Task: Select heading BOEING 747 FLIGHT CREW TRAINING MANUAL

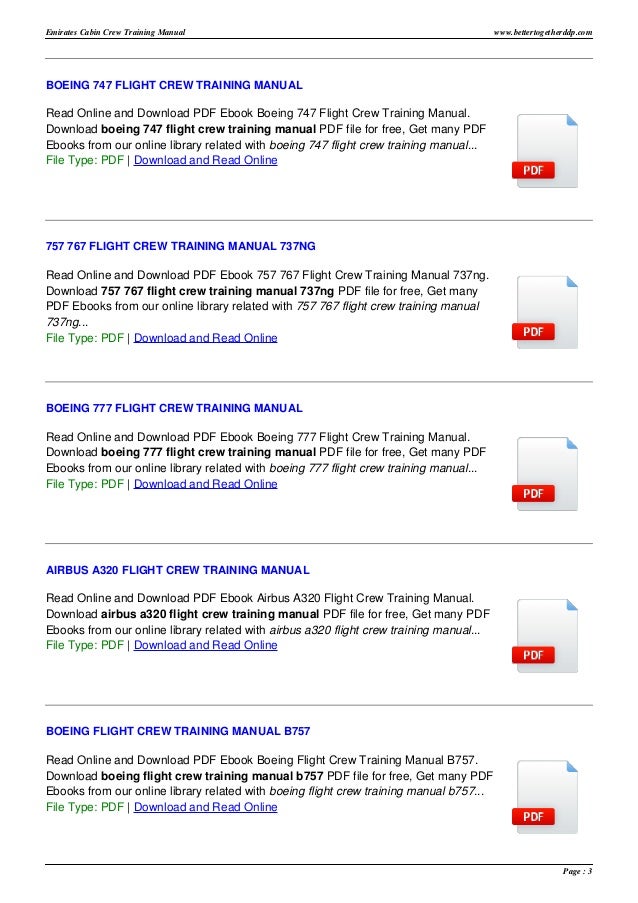Action: 174,85
